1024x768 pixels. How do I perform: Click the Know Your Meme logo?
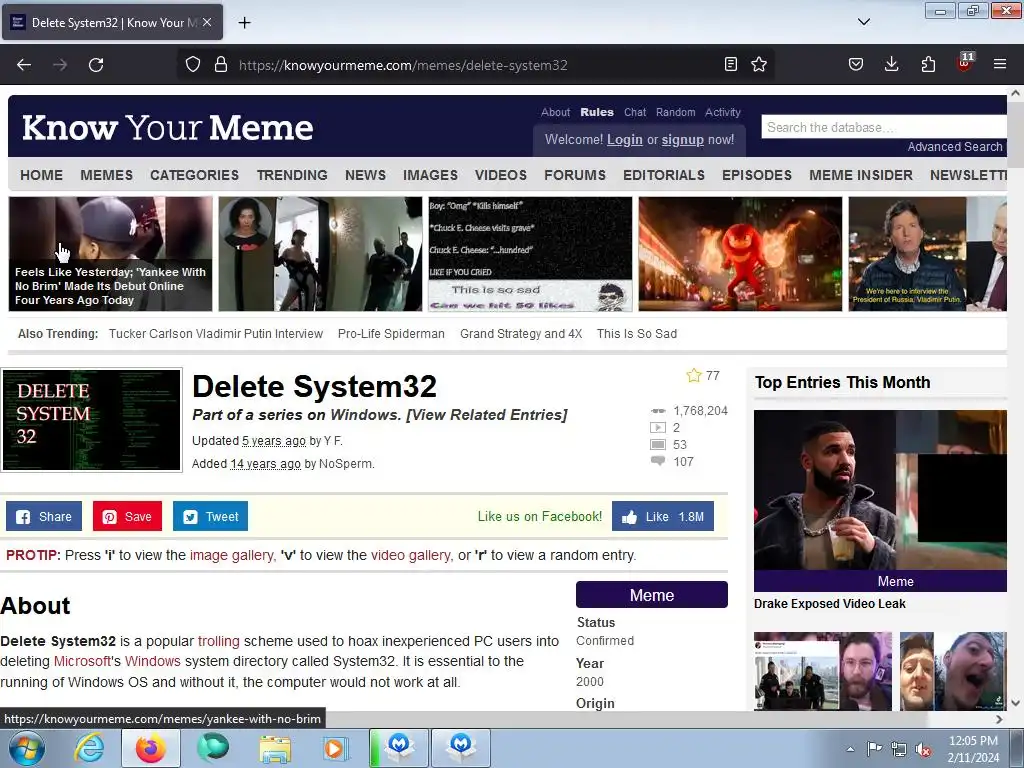(168, 127)
